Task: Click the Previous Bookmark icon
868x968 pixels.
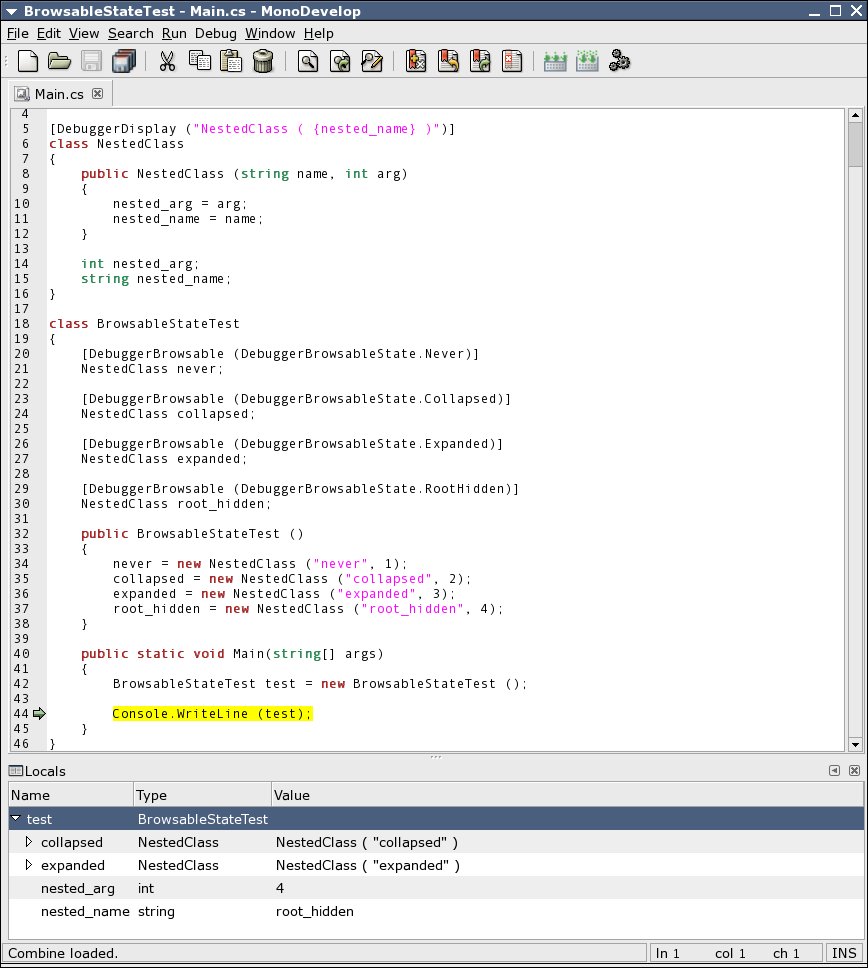Action: 448,61
